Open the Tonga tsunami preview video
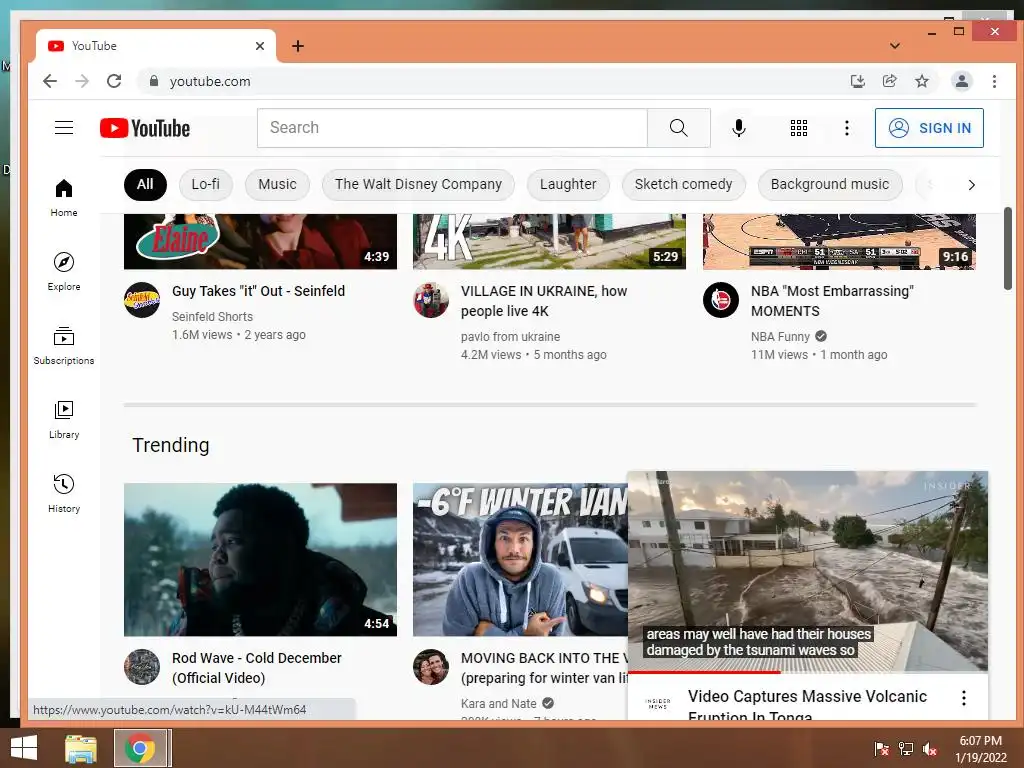The height and width of the screenshot is (768, 1024). (x=808, y=571)
